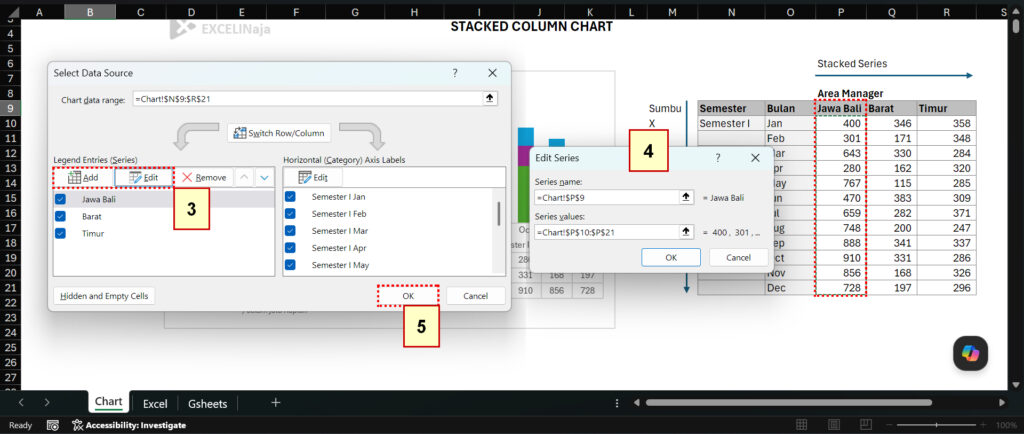The image size is (1024, 434).
Task: Click the three-dot sheet tab splitter handle
Action: (617, 403)
